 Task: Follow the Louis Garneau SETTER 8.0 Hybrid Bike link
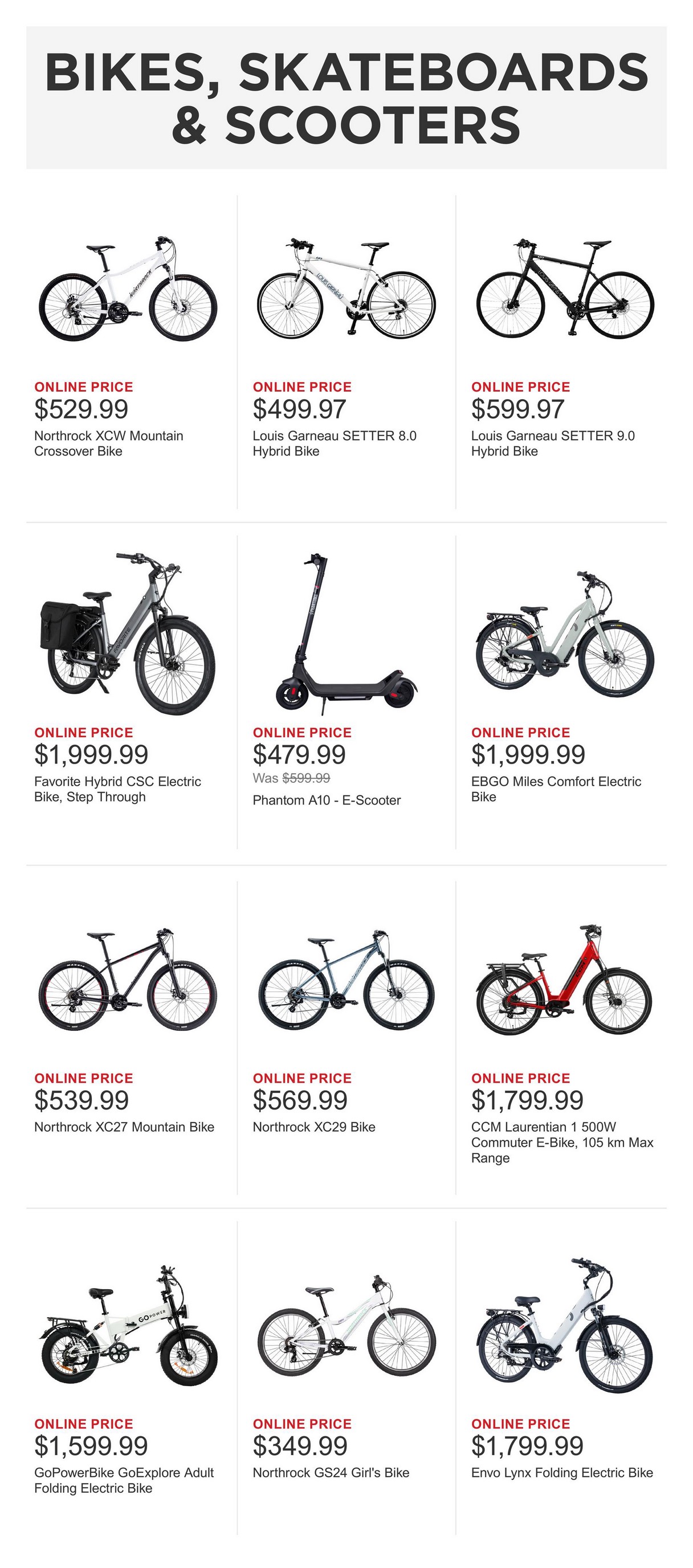[x=335, y=443]
